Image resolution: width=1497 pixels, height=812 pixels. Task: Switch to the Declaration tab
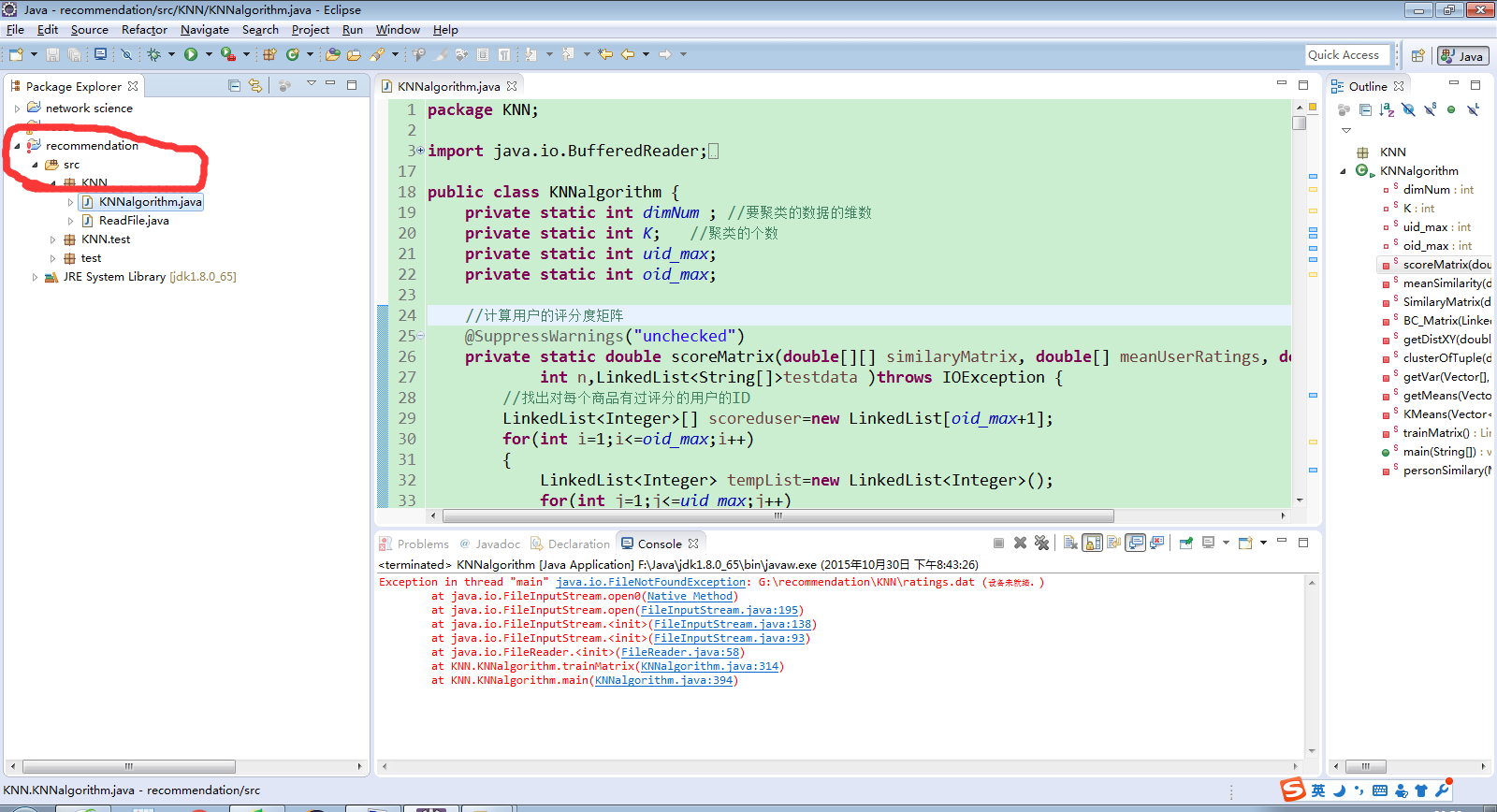click(x=570, y=544)
